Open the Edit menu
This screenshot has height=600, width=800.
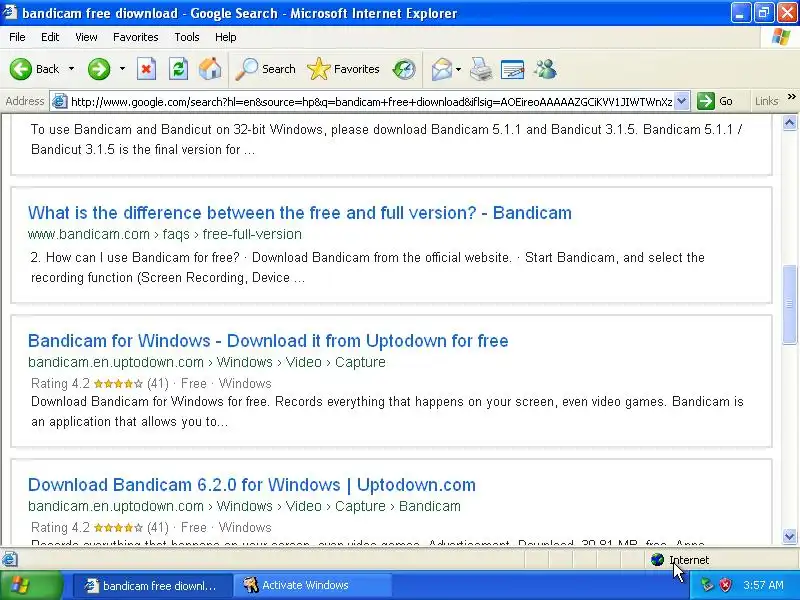click(x=50, y=37)
